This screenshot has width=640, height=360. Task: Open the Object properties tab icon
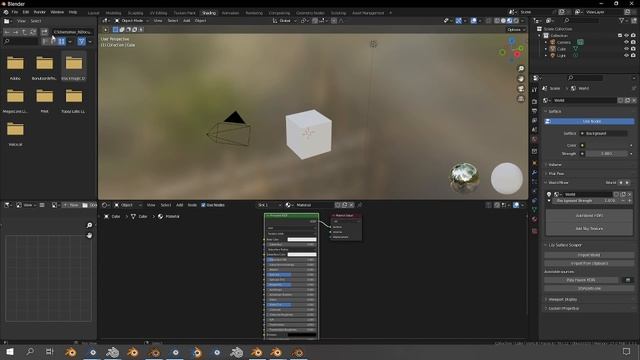coord(535,163)
